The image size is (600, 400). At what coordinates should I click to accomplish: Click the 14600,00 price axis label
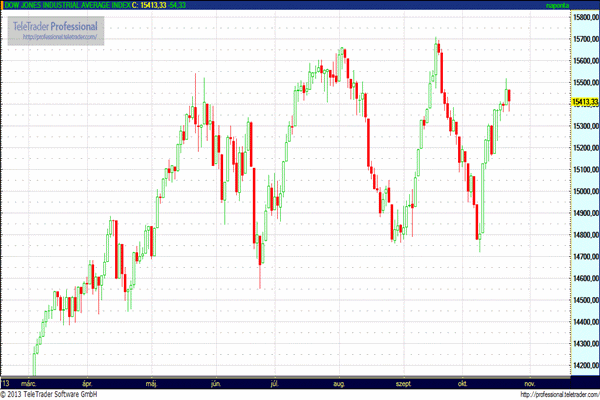584,278
